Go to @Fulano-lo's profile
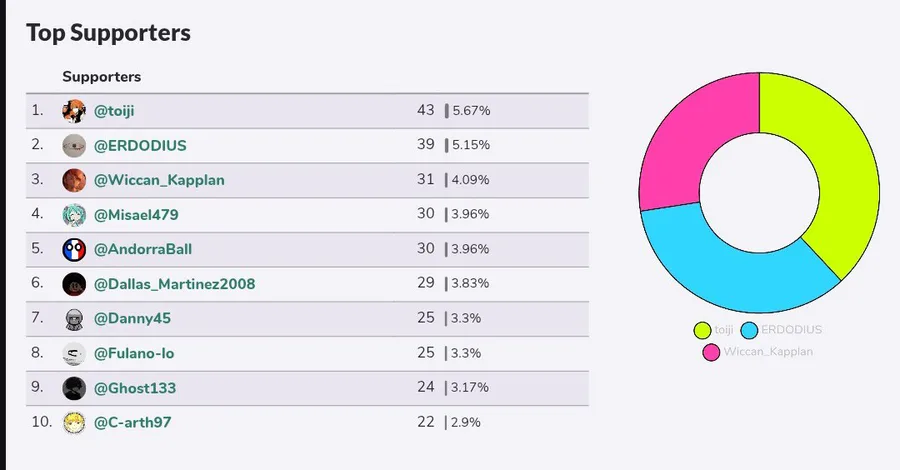Screen dimensions: 900x470 coord(135,353)
